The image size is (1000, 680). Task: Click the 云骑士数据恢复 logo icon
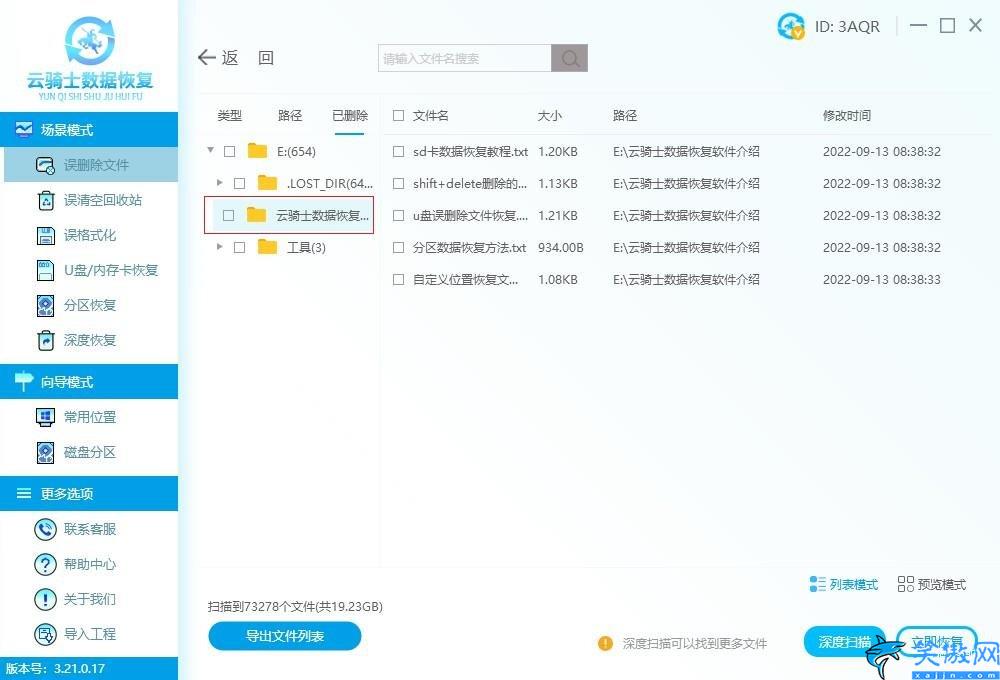[90, 41]
